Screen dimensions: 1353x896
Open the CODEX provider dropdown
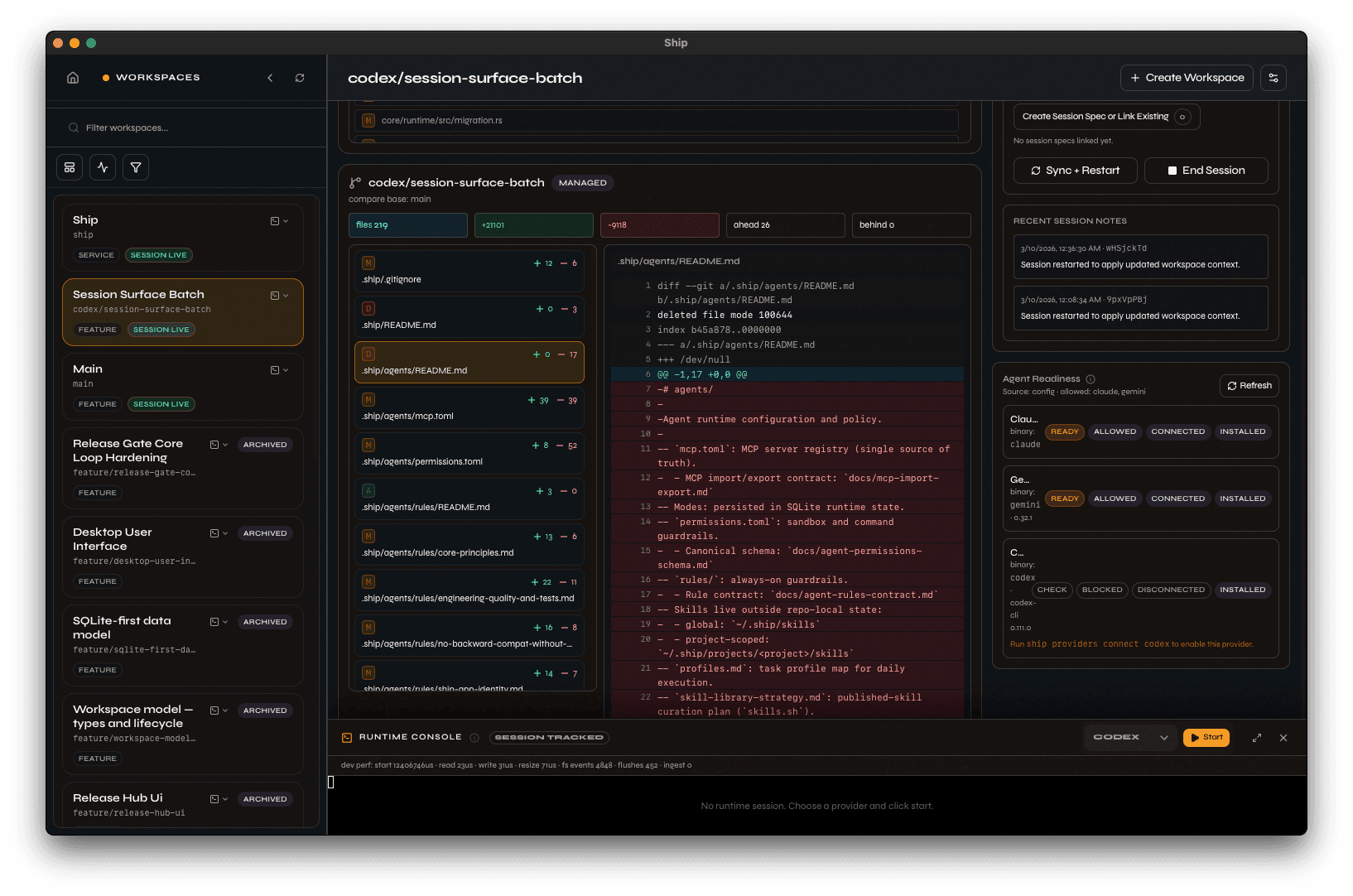pyautogui.click(x=1164, y=737)
